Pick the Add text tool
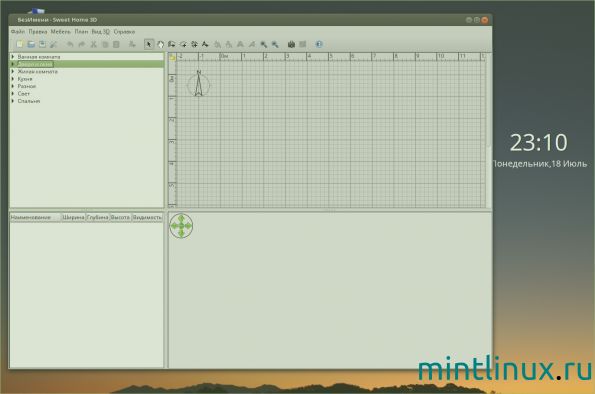Viewport: 595px width, 394px height. [x=205, y=44]
